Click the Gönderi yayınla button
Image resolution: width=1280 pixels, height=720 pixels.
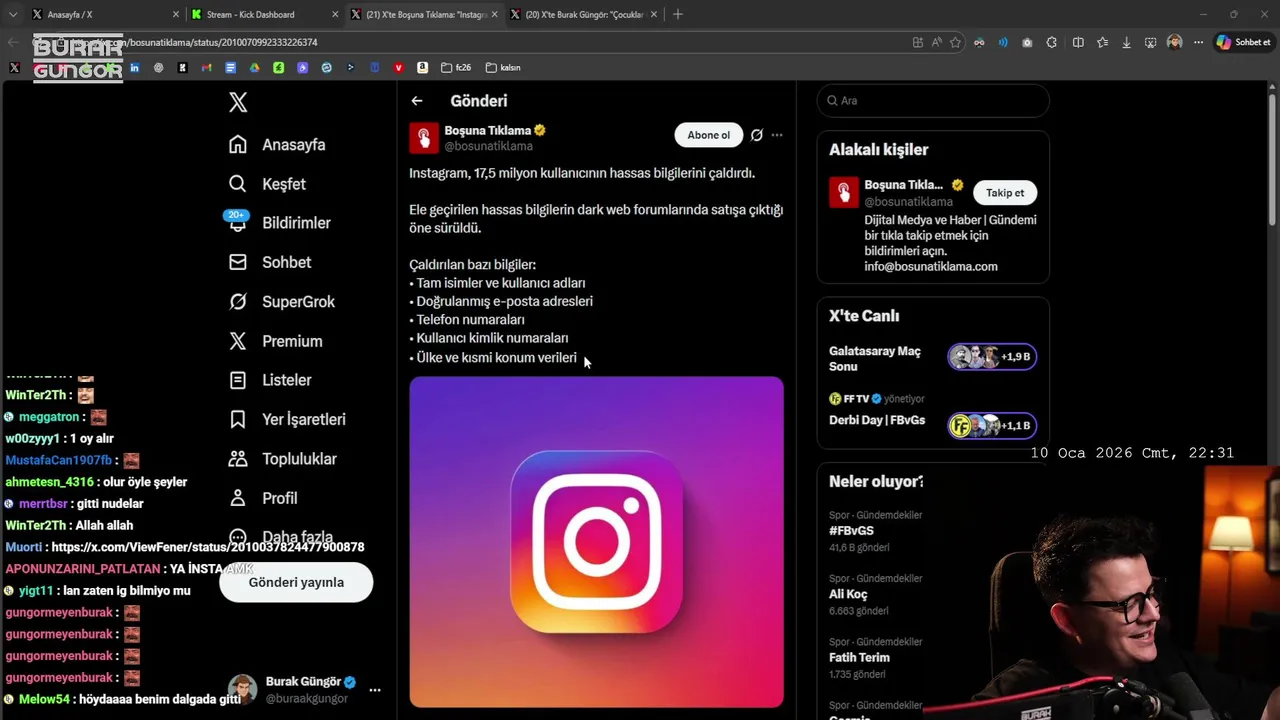point(296,582)
